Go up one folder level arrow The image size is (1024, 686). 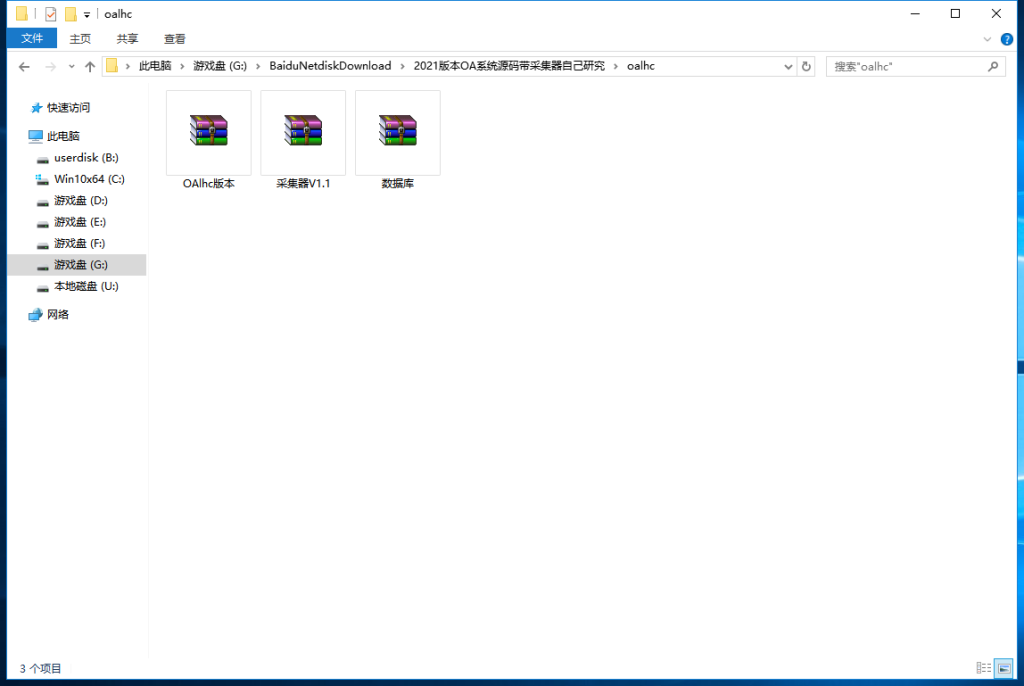[x=90, y=67]
